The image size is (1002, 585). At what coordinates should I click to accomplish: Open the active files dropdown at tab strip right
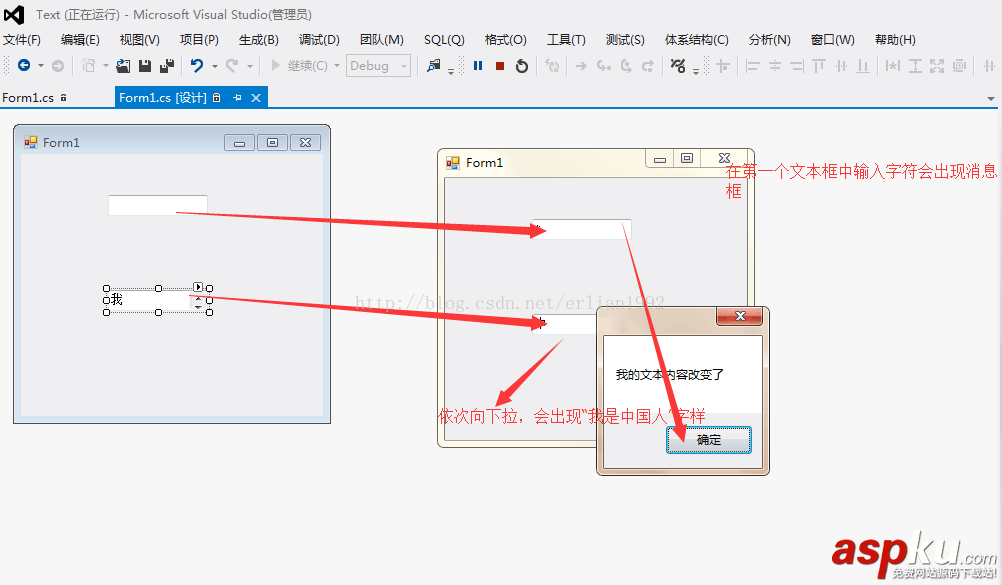tap(989, 97)
